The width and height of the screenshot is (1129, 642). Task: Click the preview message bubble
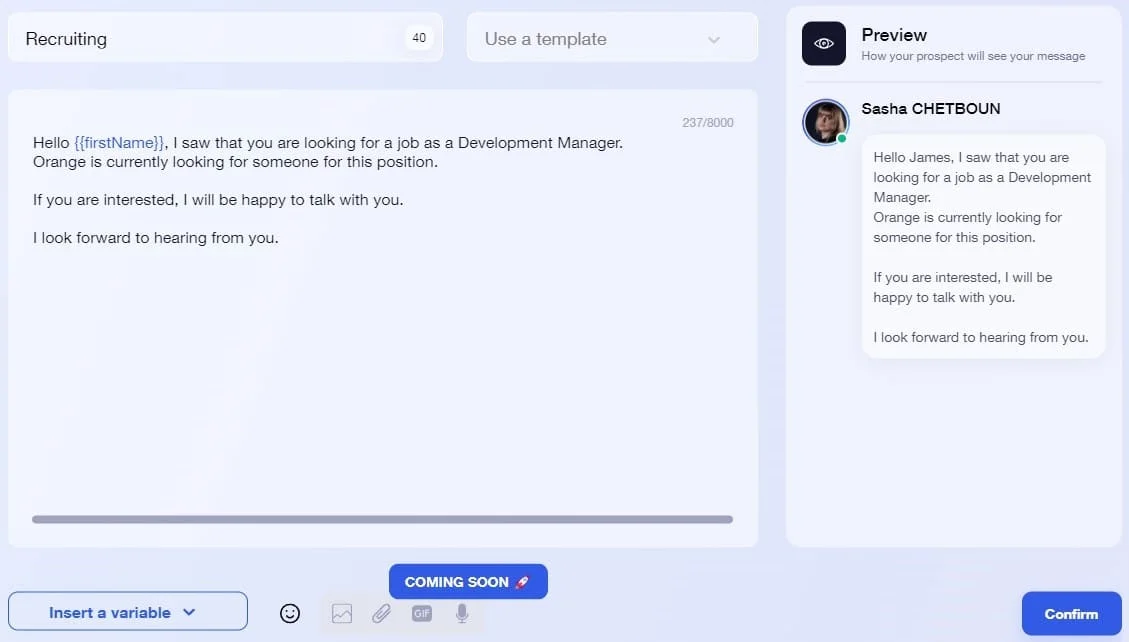click(x=983, y=246)
